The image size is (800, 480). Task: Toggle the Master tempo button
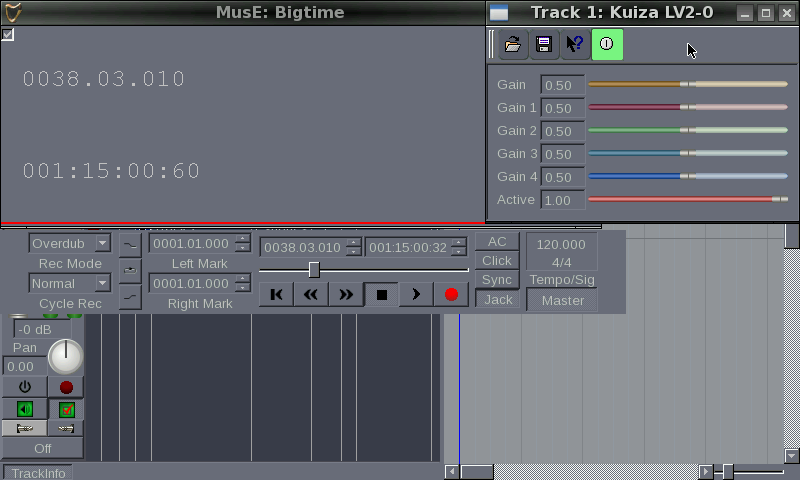tap(562, 300)
